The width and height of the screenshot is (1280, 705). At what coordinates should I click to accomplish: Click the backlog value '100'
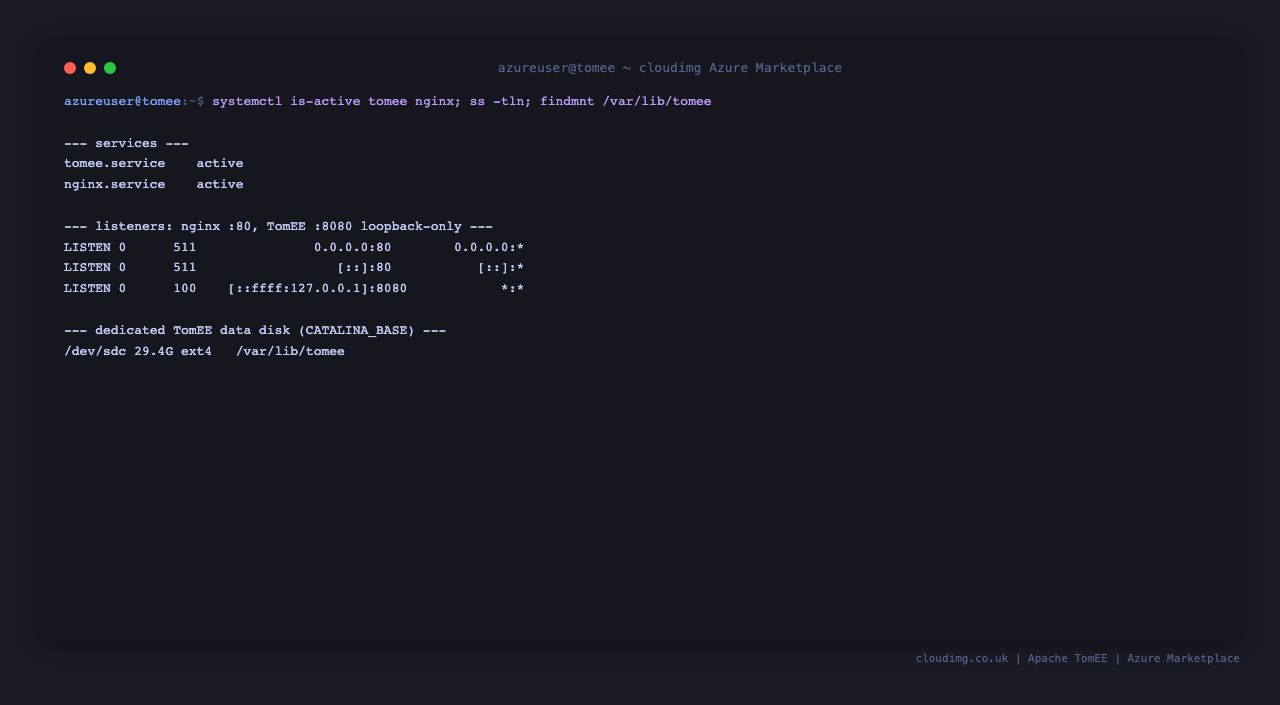click(185, 288)
